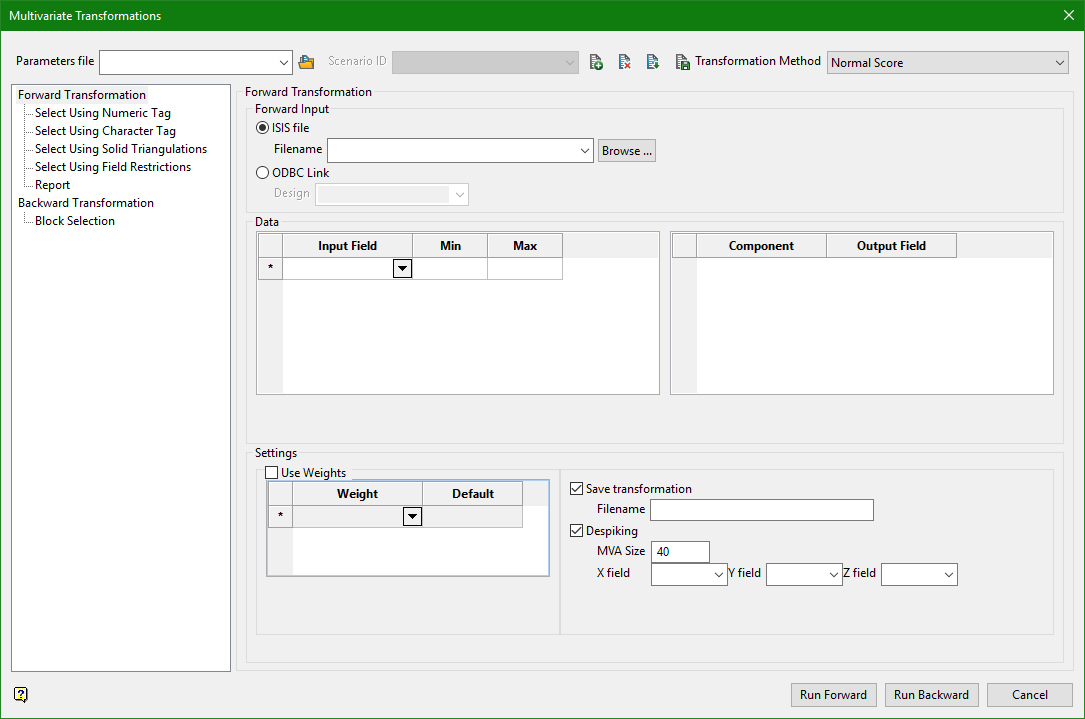Open the X field dropdown
Screen dimensions: 1085x719
pos(689,575)
